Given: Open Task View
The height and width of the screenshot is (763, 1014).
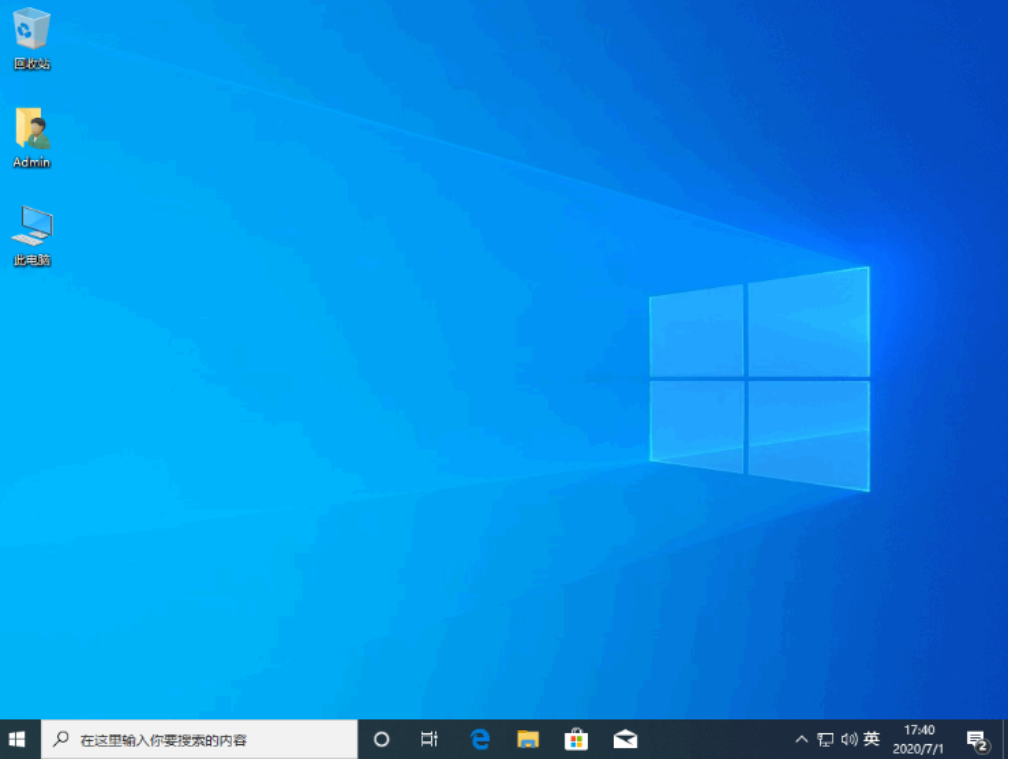Looking at the screenshot, I should click(430, 739).
